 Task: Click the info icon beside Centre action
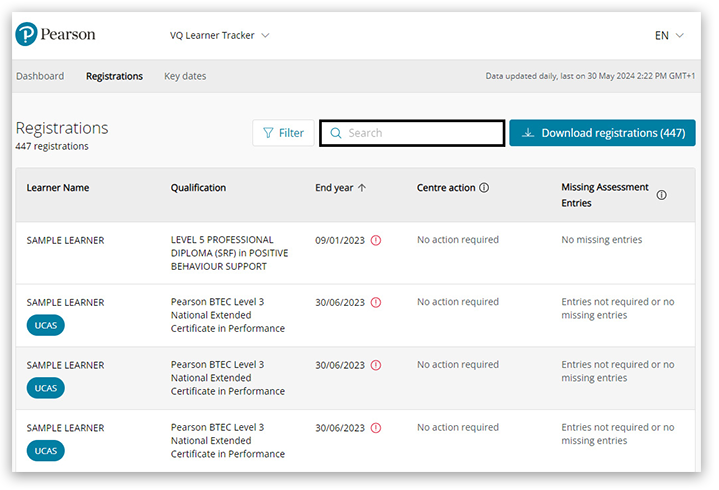(484, 188)
